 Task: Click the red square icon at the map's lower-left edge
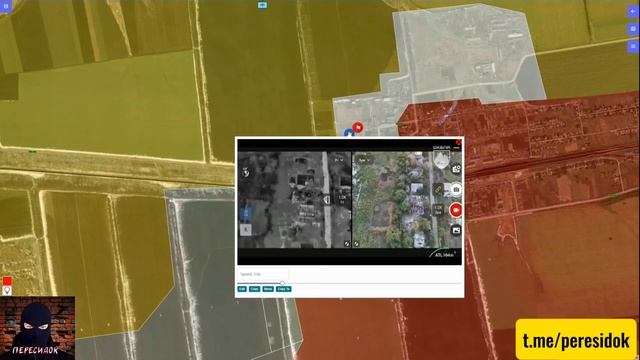(7, 281)
